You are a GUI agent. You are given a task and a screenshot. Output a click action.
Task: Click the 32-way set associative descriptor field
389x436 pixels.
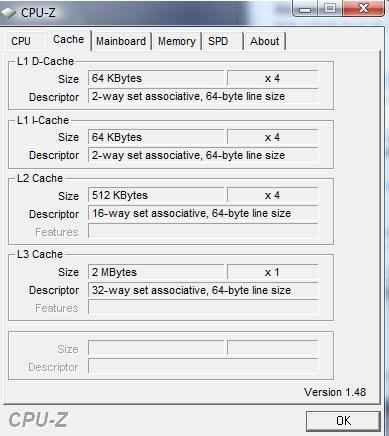[203, 290]
